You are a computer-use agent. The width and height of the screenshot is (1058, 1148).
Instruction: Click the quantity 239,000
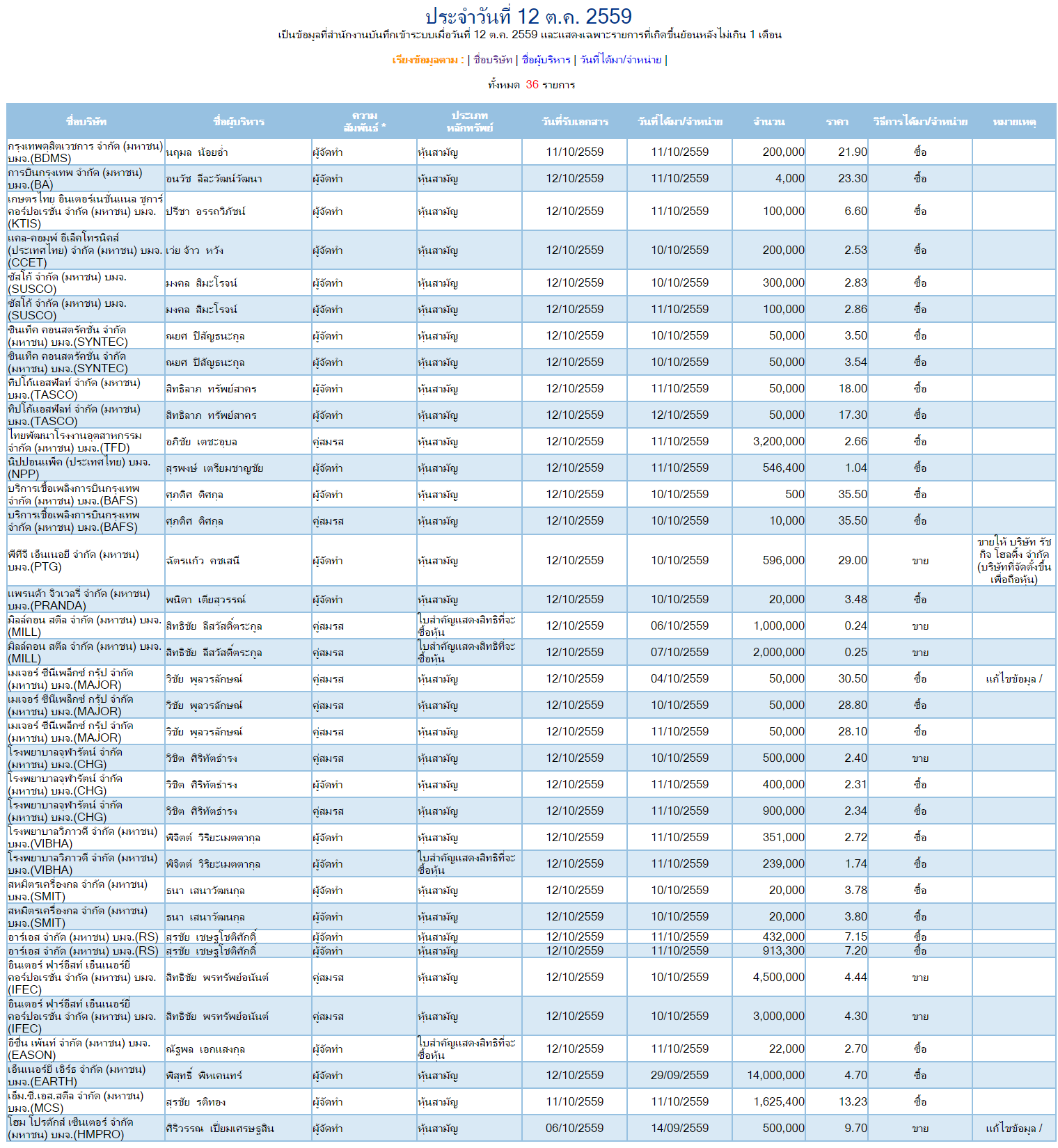(x=783, y=864)
